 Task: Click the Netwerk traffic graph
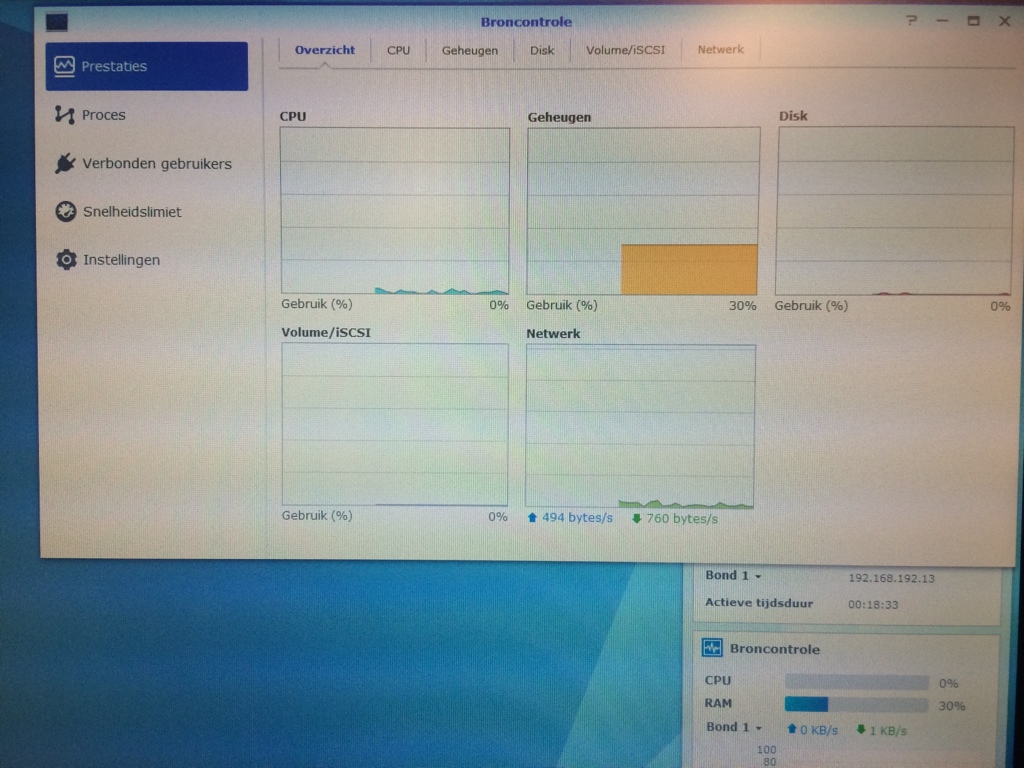click(640, 427)
